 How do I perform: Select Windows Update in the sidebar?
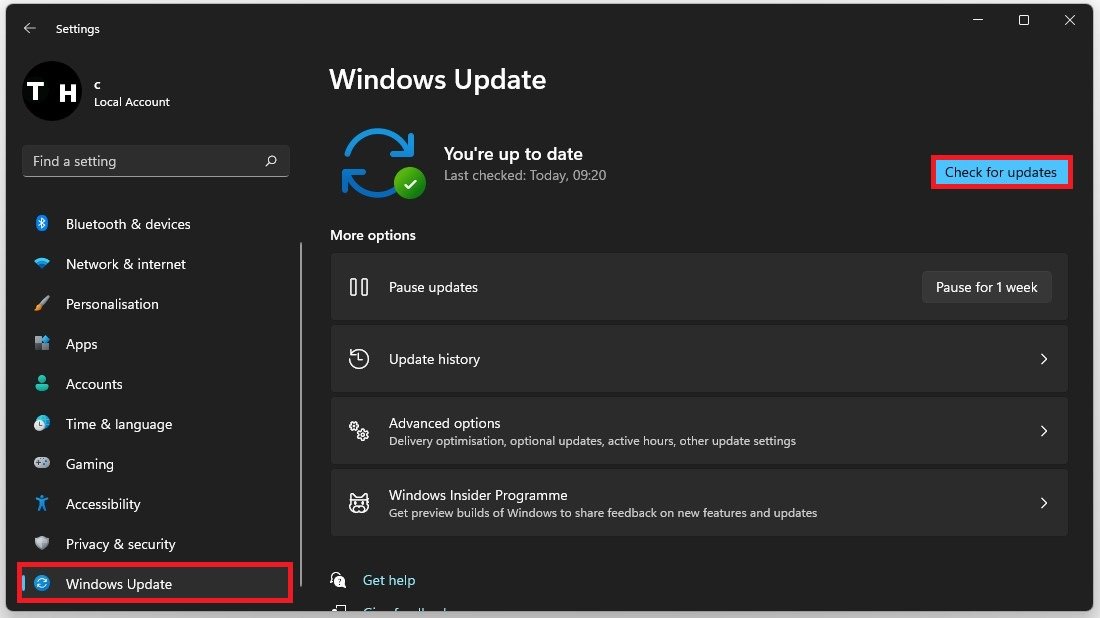pos(154,583)
